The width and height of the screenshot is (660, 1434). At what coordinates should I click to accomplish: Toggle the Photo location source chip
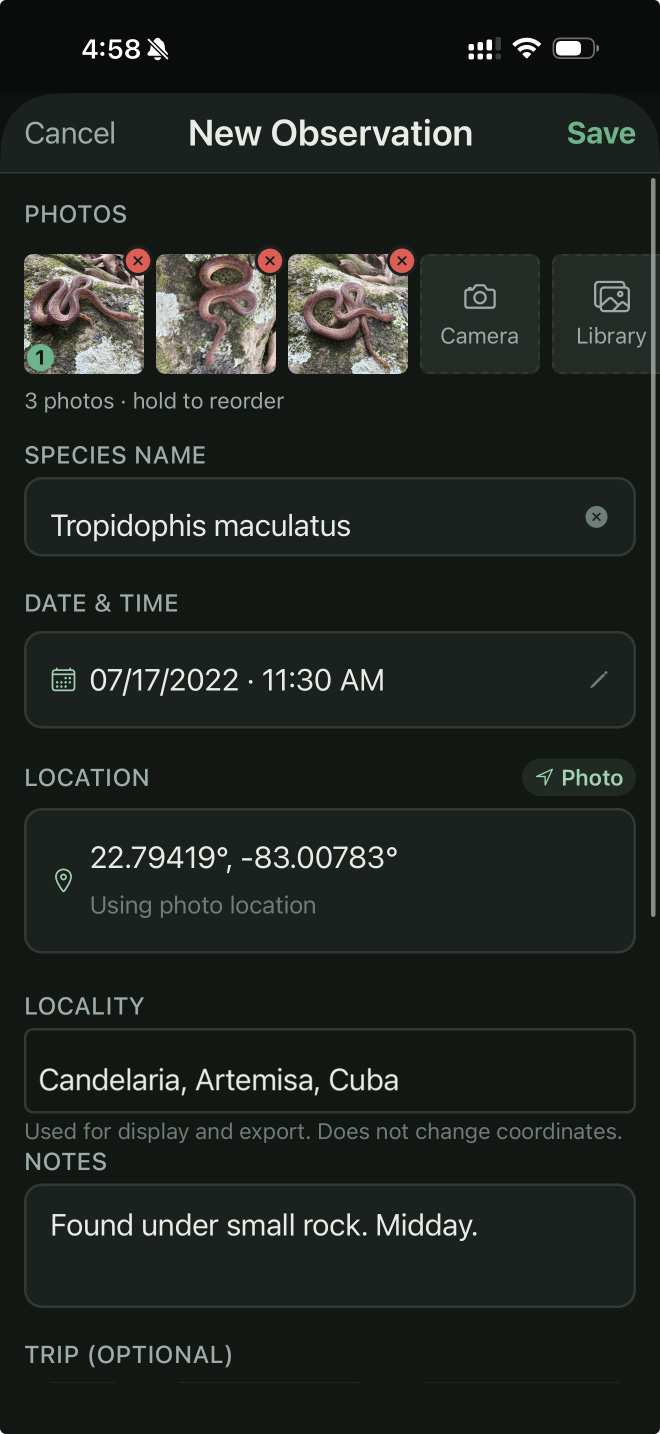point(579,778)
